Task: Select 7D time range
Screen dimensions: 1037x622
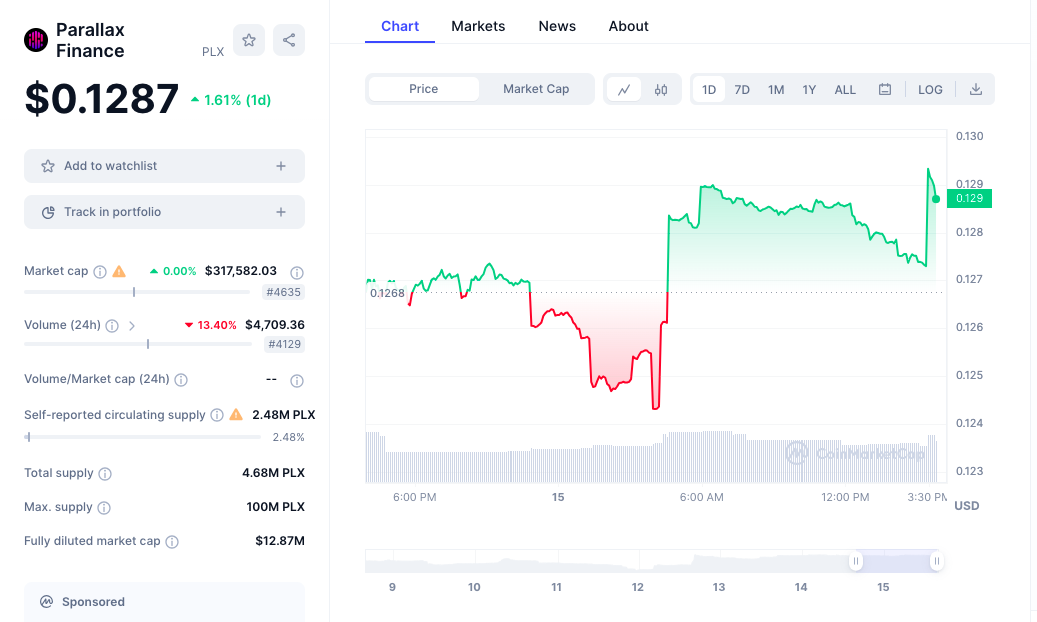Action: pyautogui.click(x=742, y=89)
